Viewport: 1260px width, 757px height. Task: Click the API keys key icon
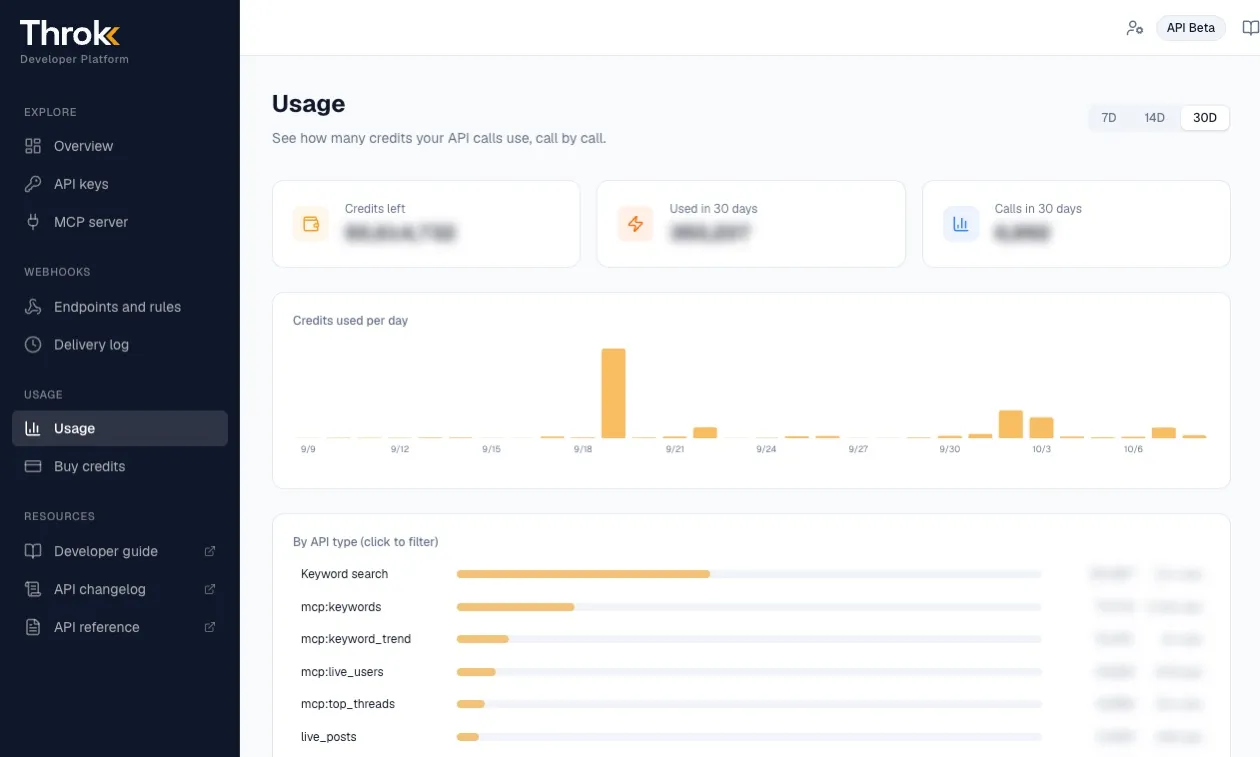click(33, 184)
